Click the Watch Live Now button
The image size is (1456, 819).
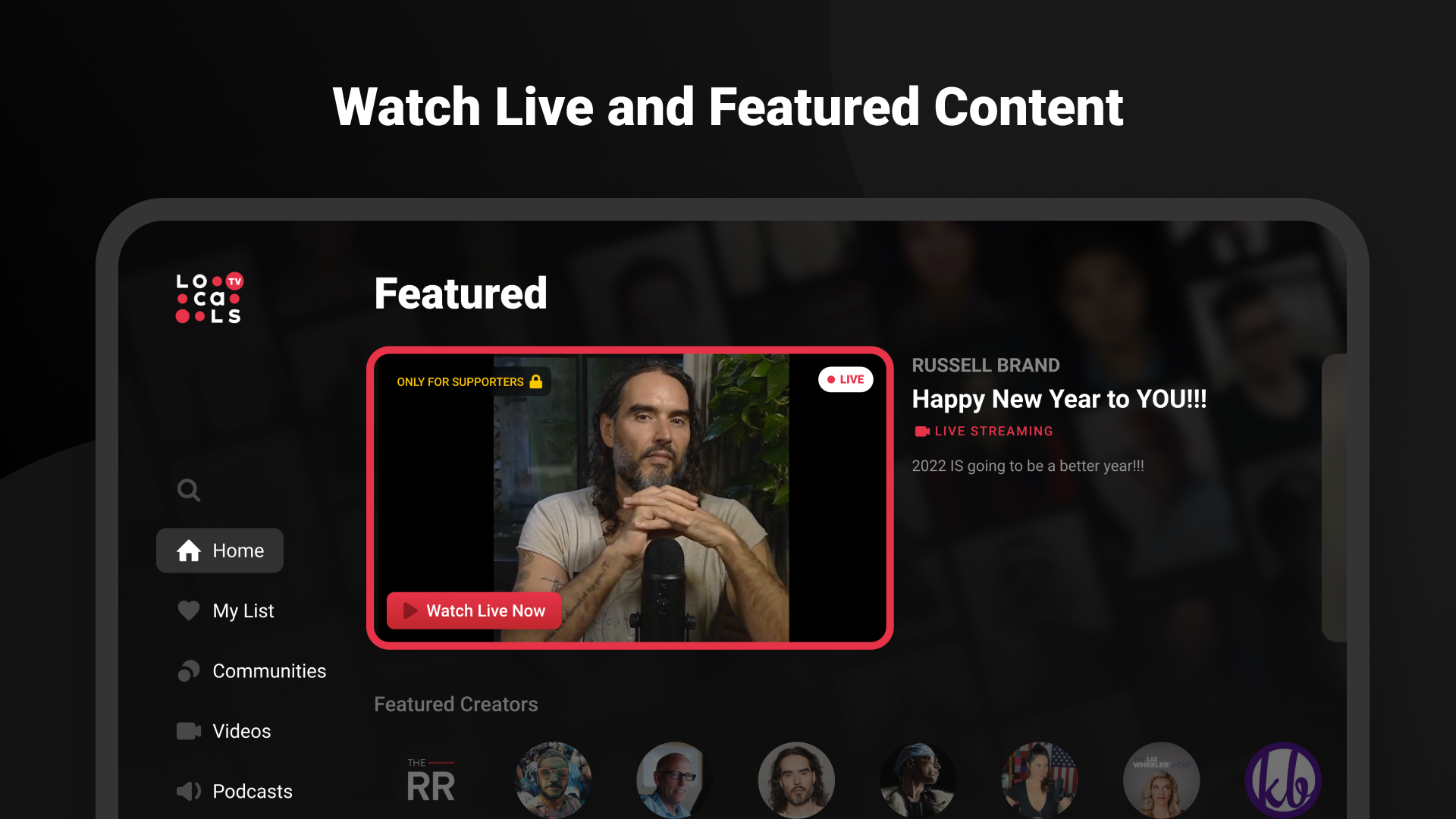474,611
